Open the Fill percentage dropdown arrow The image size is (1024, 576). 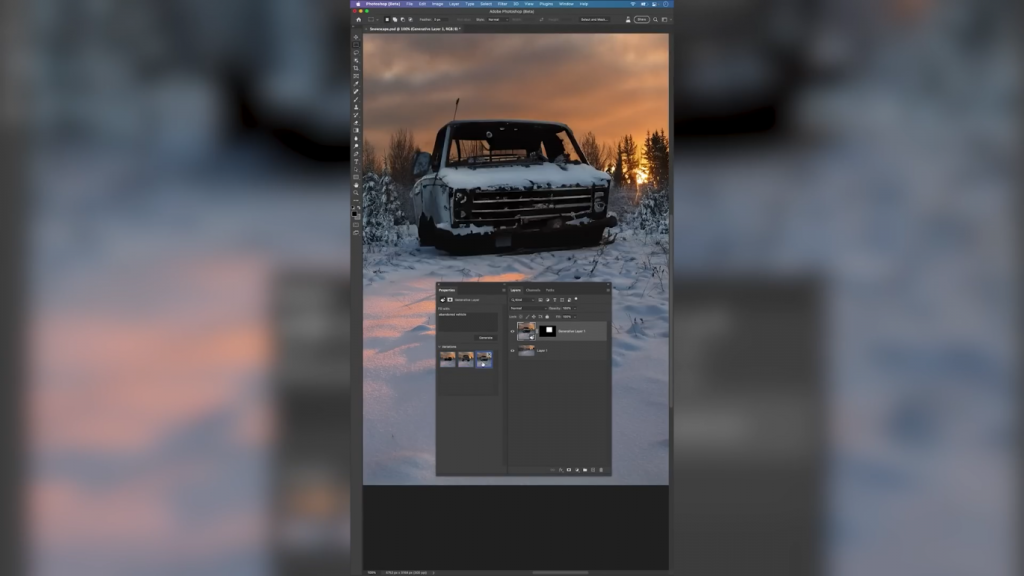coord(575,317)
